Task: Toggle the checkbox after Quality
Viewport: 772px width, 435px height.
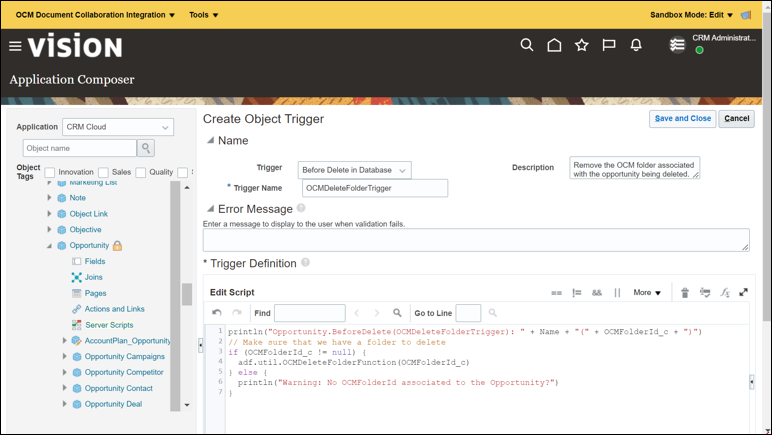Action: pyautogui.click(x=183, y=172)
